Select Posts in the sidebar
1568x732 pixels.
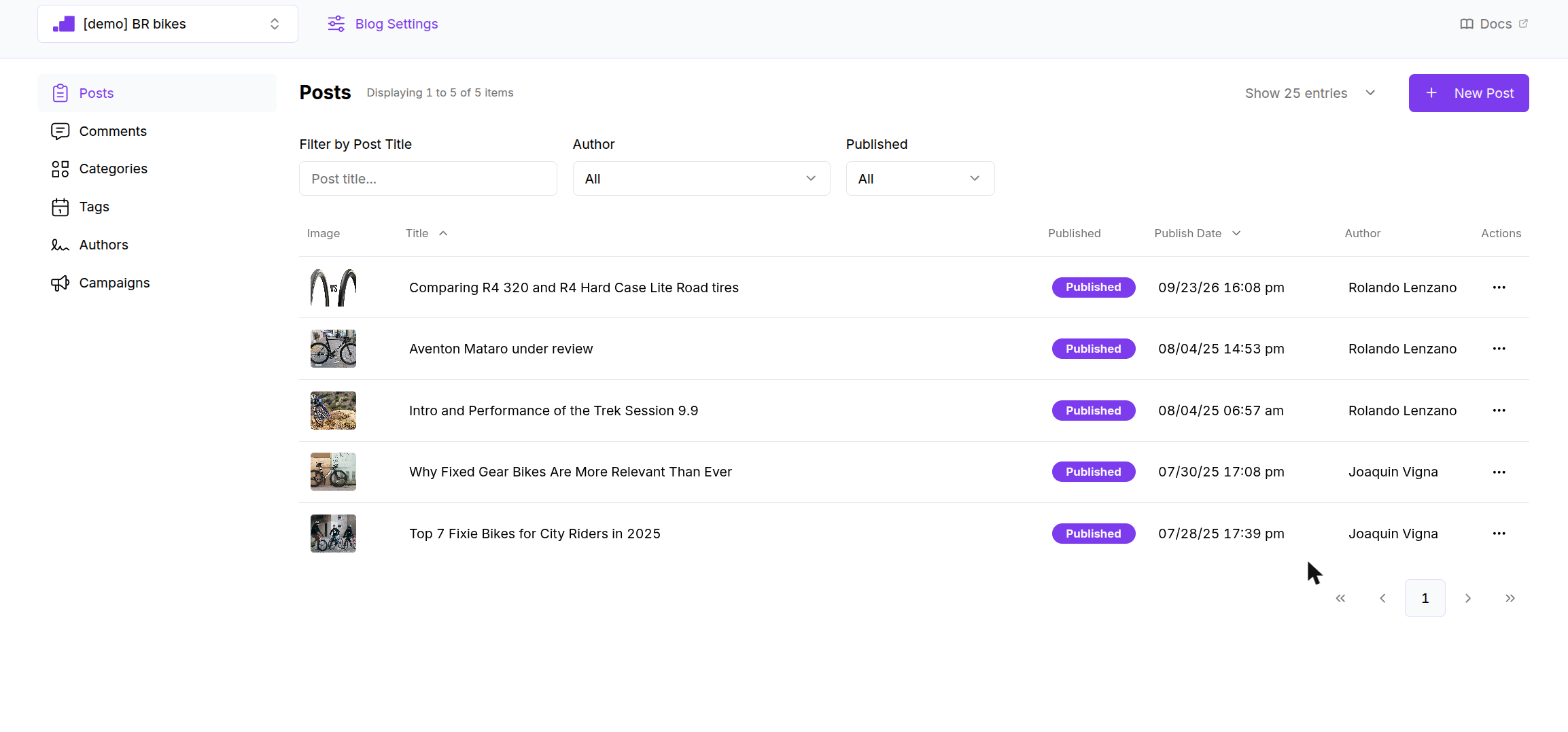[x=157, y=93]
